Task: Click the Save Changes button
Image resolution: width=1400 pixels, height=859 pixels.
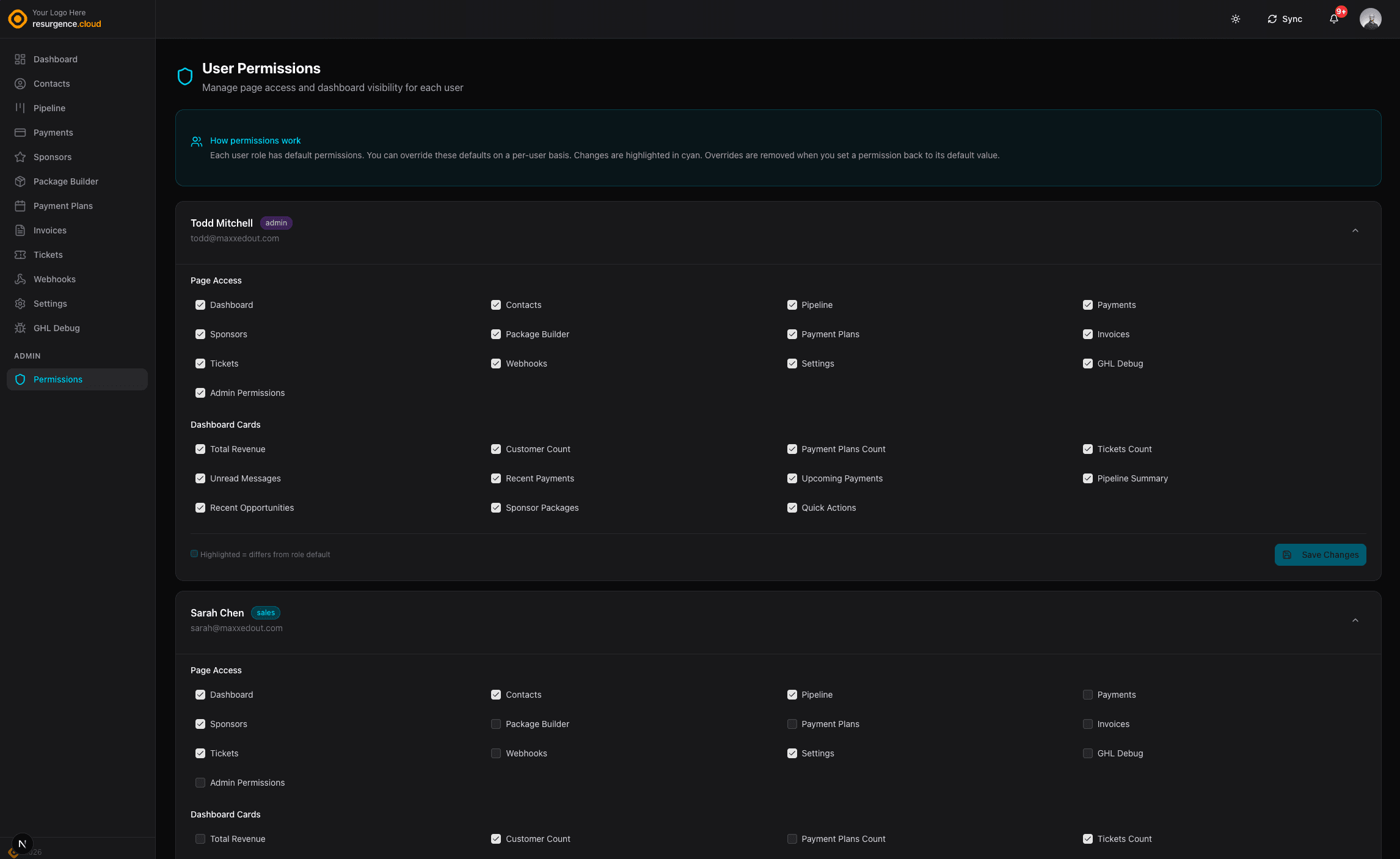Action: [x=1320, y=555]
